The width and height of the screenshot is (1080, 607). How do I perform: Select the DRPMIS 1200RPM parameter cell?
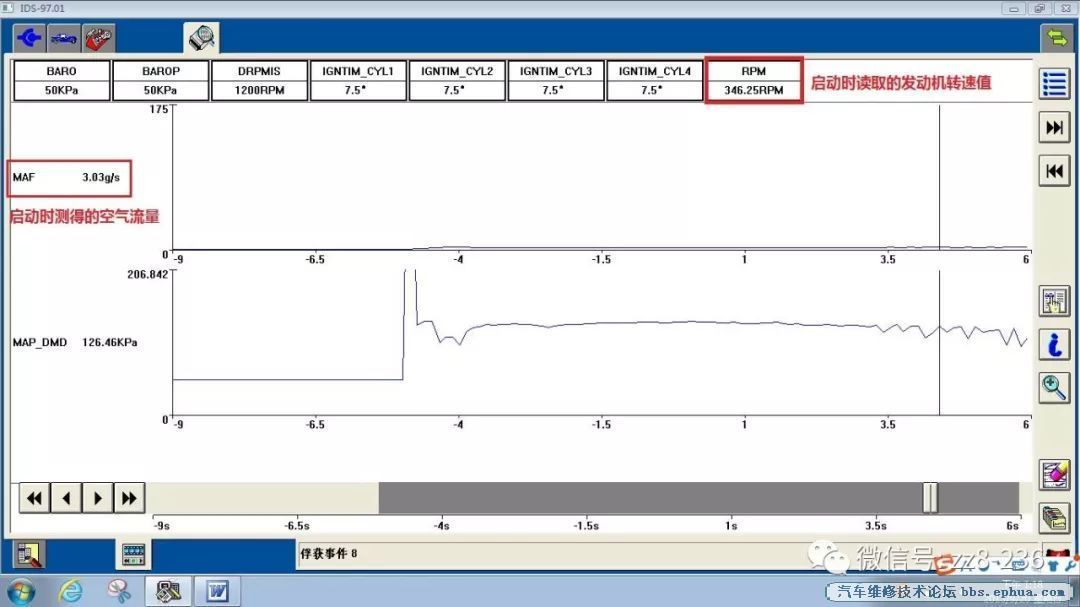260,81
